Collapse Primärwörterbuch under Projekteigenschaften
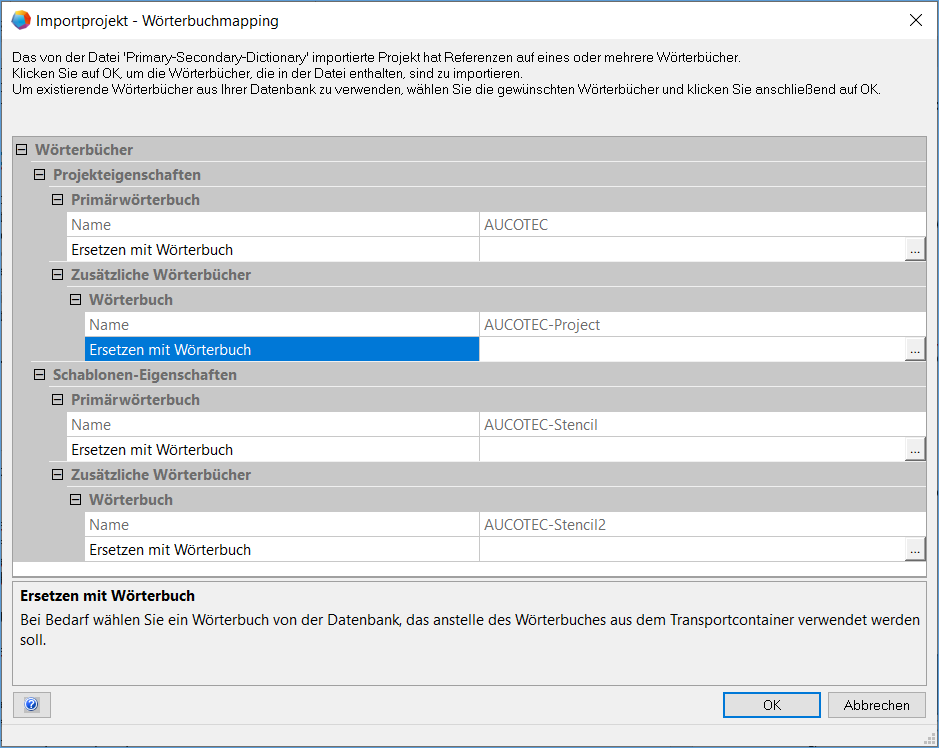The width and height of the screenshot is (939, 748). tap(58, 200)
